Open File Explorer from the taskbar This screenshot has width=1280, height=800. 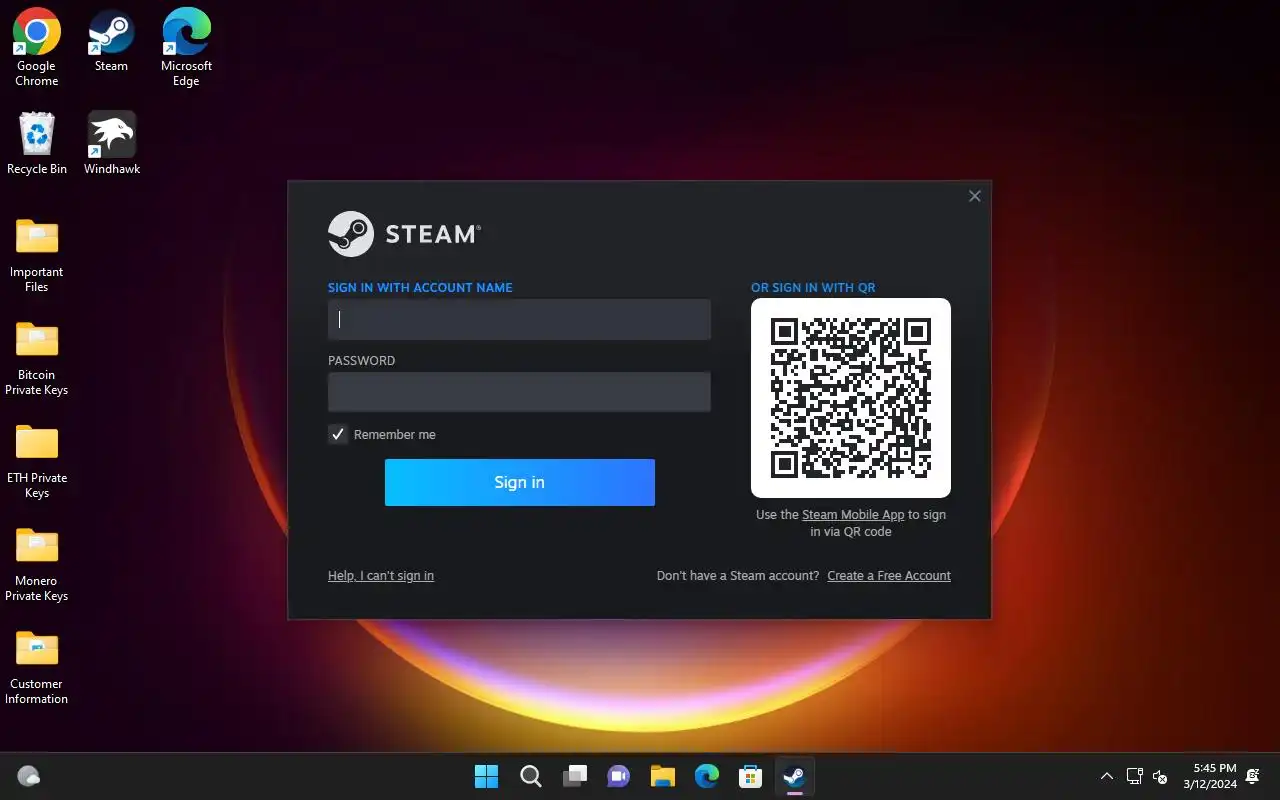point(663,776)
